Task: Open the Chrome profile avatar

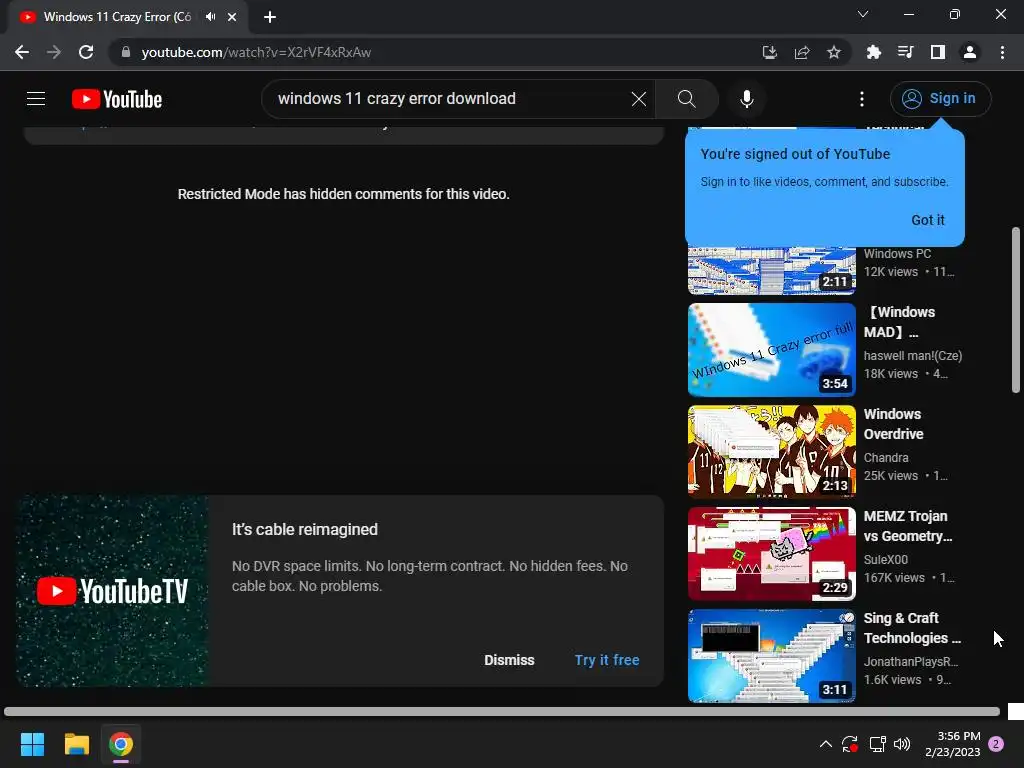Action: tap(970, 52)
